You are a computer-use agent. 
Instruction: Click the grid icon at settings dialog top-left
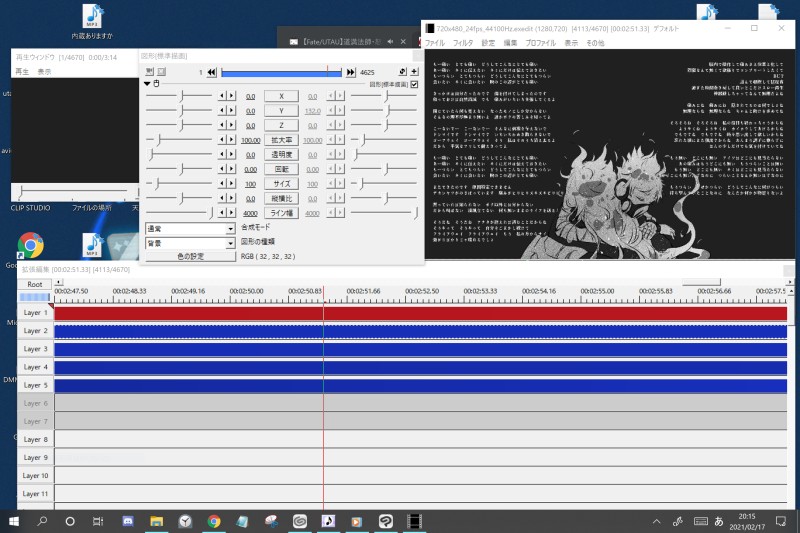pos(149,71)
